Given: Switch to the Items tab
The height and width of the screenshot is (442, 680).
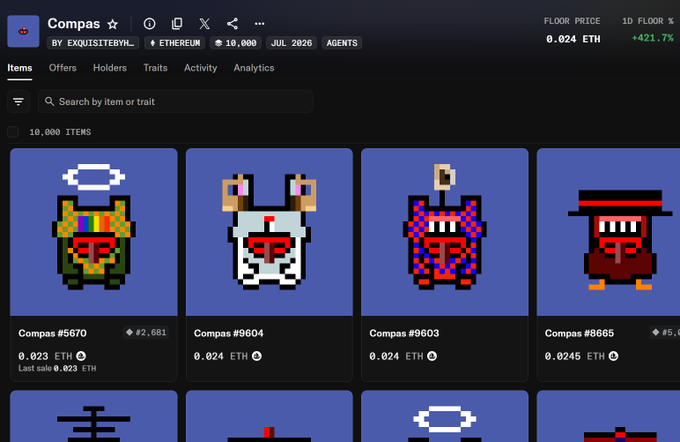Looking at the screenshot, I should (x=20, y=68).
